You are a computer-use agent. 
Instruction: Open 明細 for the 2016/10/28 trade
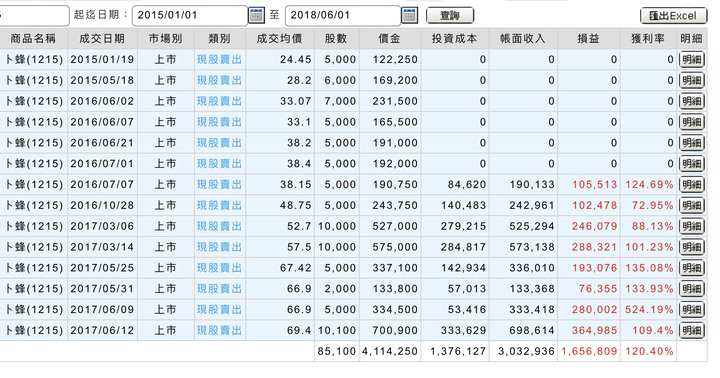click(x=692, y=205)
